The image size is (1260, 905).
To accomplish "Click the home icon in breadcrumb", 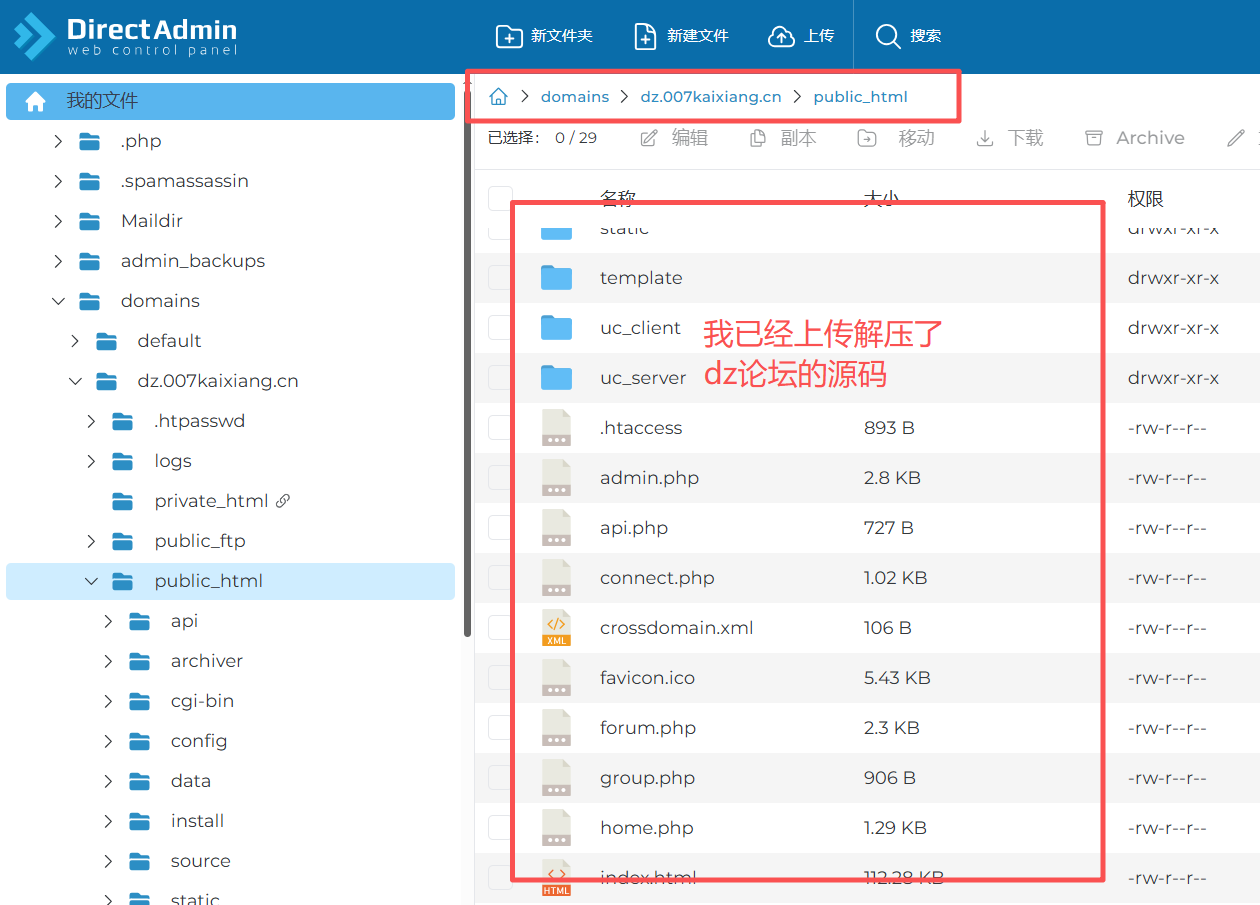I will pyautogui.click(x=498, y=97).
